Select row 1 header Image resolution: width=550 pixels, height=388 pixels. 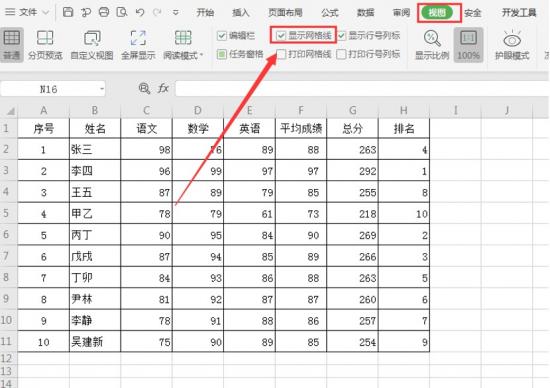tap(8, 128)
